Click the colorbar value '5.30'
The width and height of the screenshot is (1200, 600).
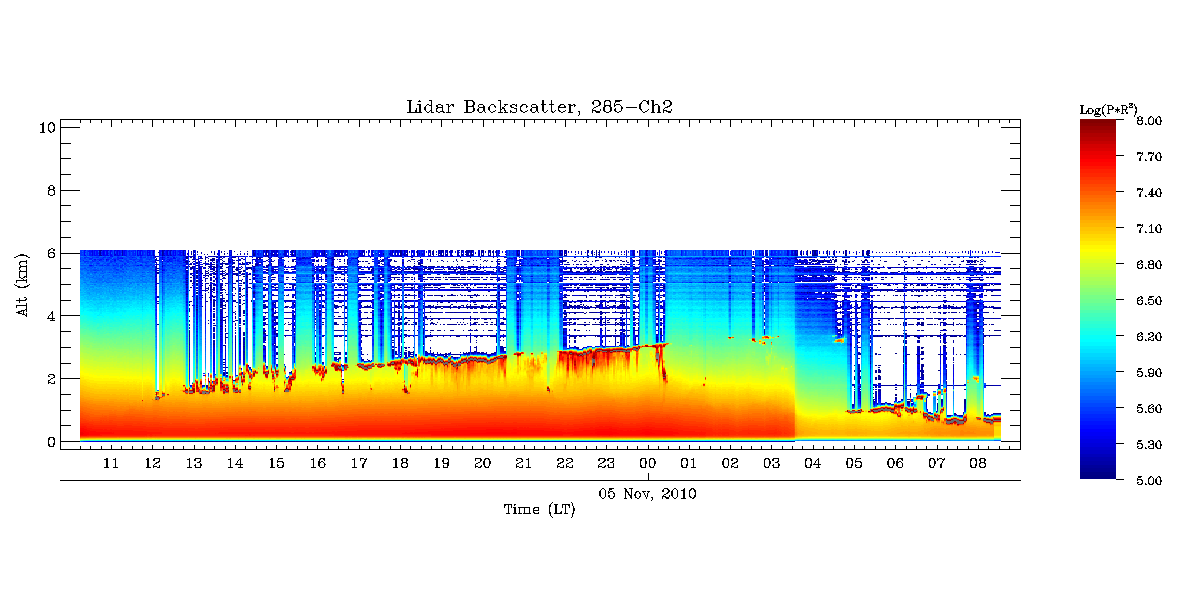point(1149,445)
